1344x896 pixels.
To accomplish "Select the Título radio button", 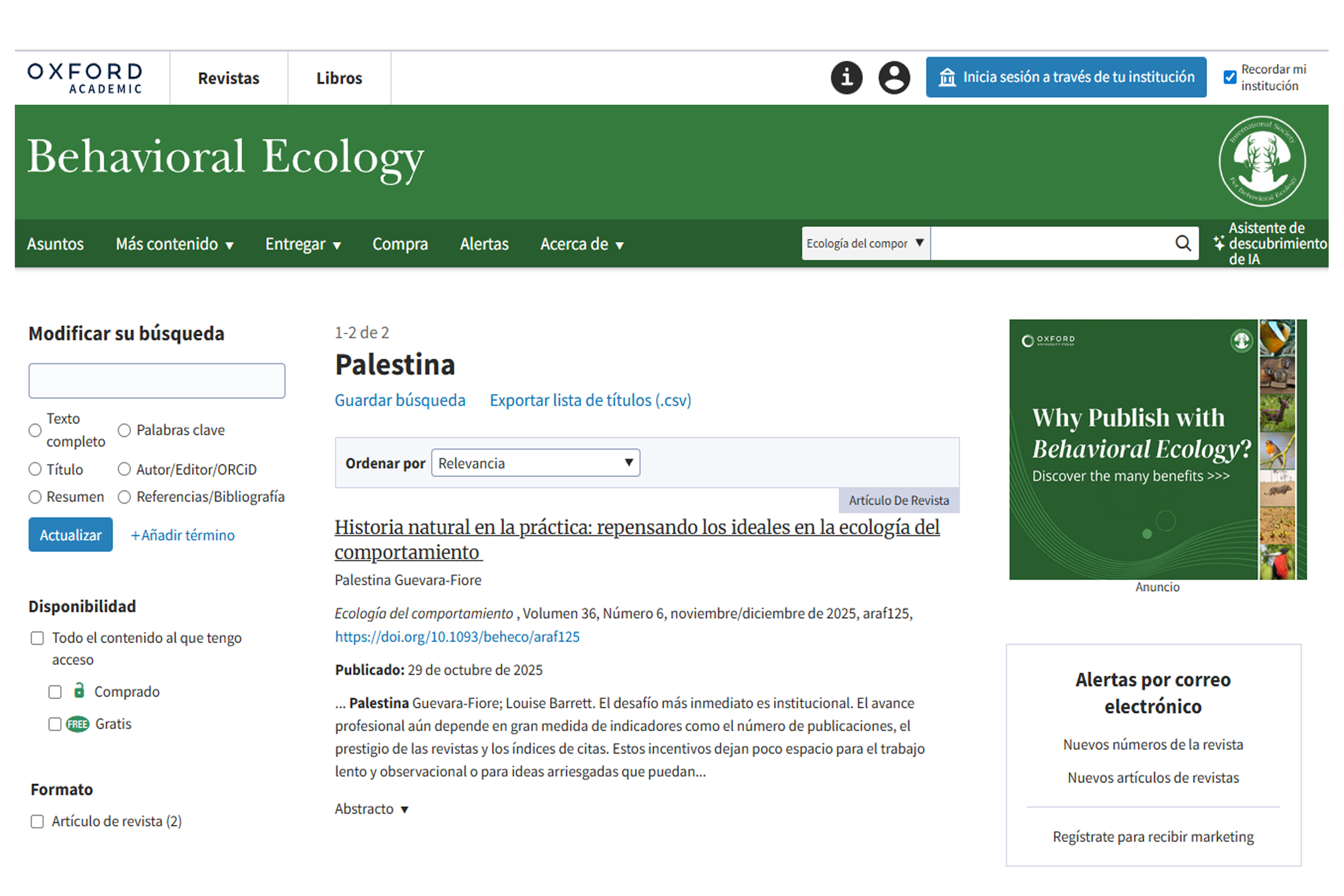I will pyautogui.click(x=35, y=469).
